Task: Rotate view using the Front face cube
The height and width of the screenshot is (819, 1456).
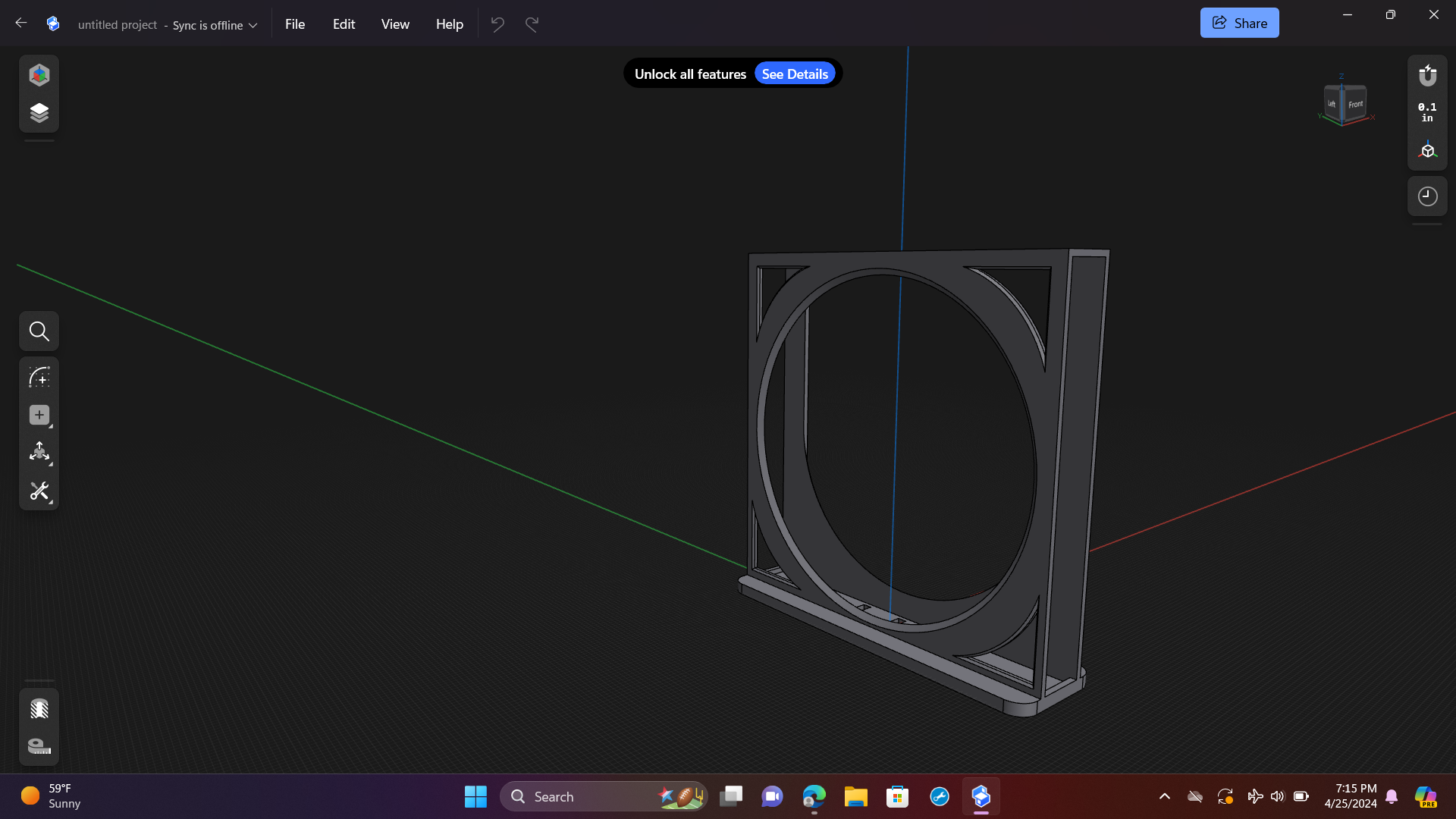Action: [x=1357, y=104]
